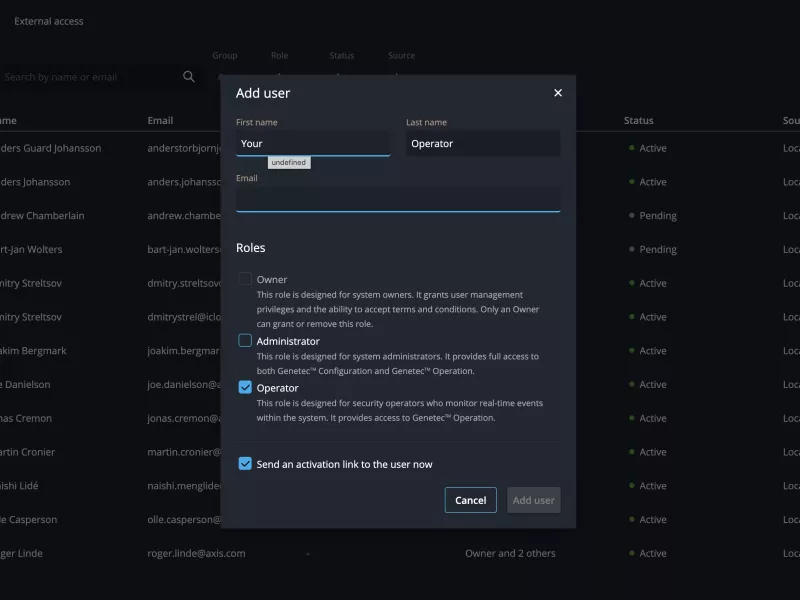The image size is (800, 600).
Task: Click the Add user button
Action: coord(533,500)
